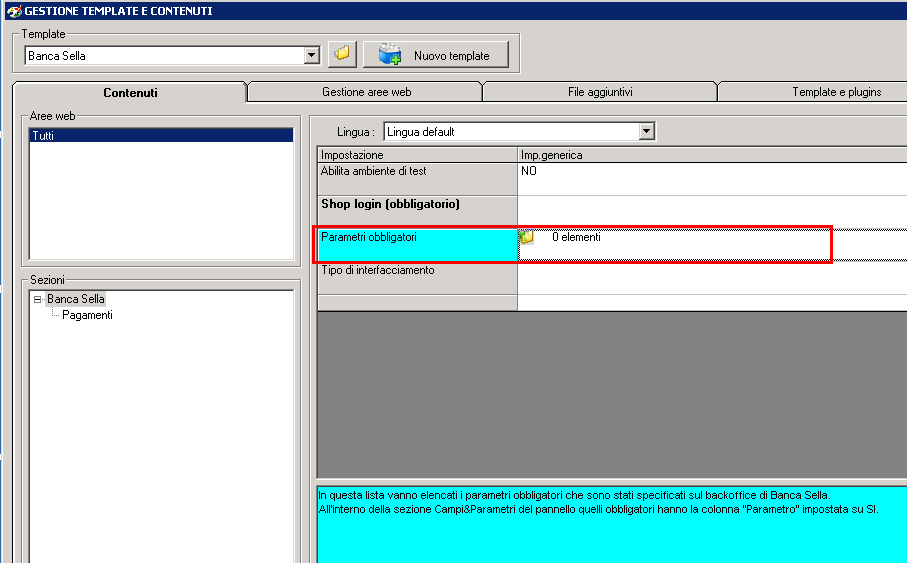Viewport: 907px width, 563px height.
Task: Select the Abilita ambiente di test row
Action: pyautogui.click(x=417, y=179)
